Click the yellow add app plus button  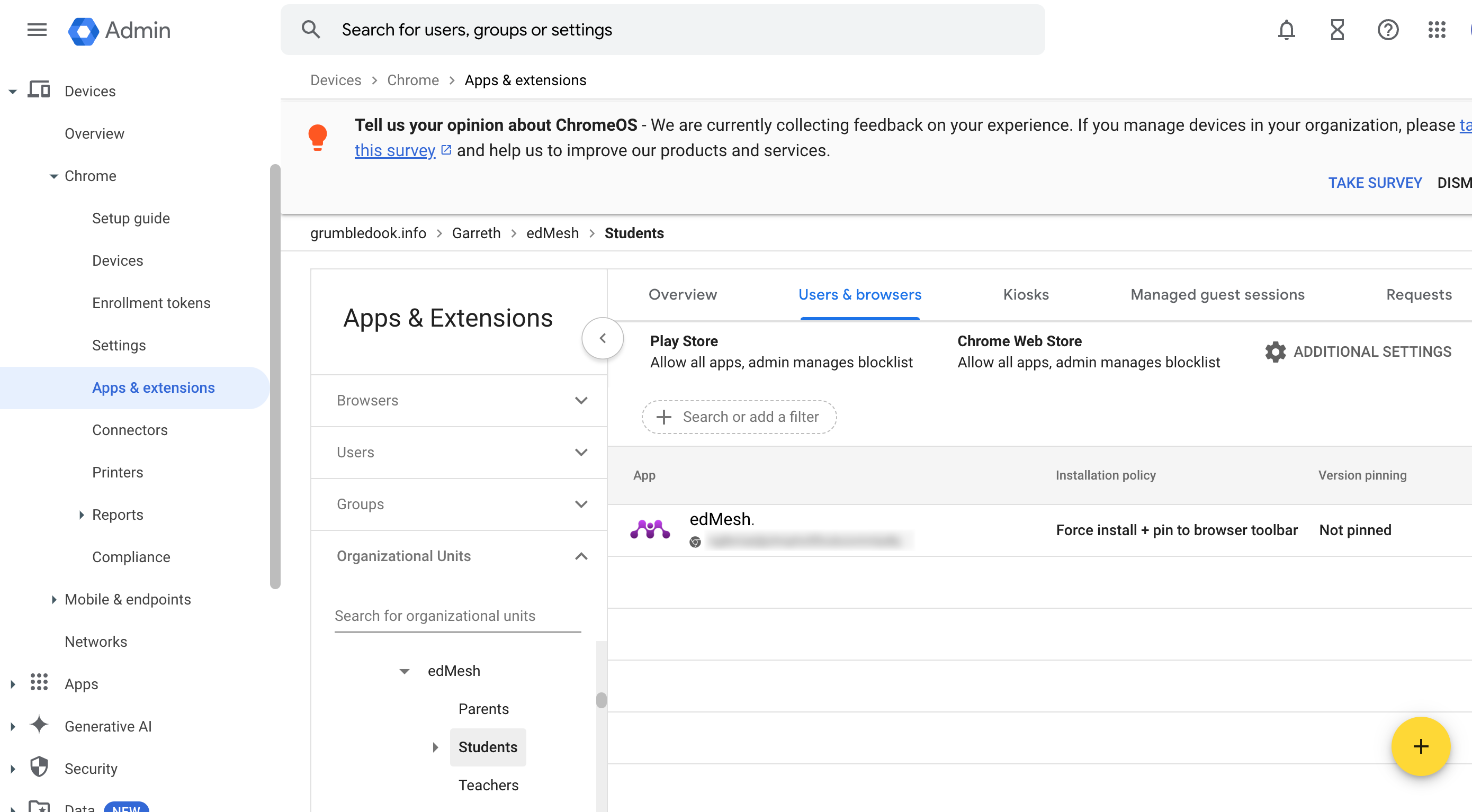(1421, 746)
